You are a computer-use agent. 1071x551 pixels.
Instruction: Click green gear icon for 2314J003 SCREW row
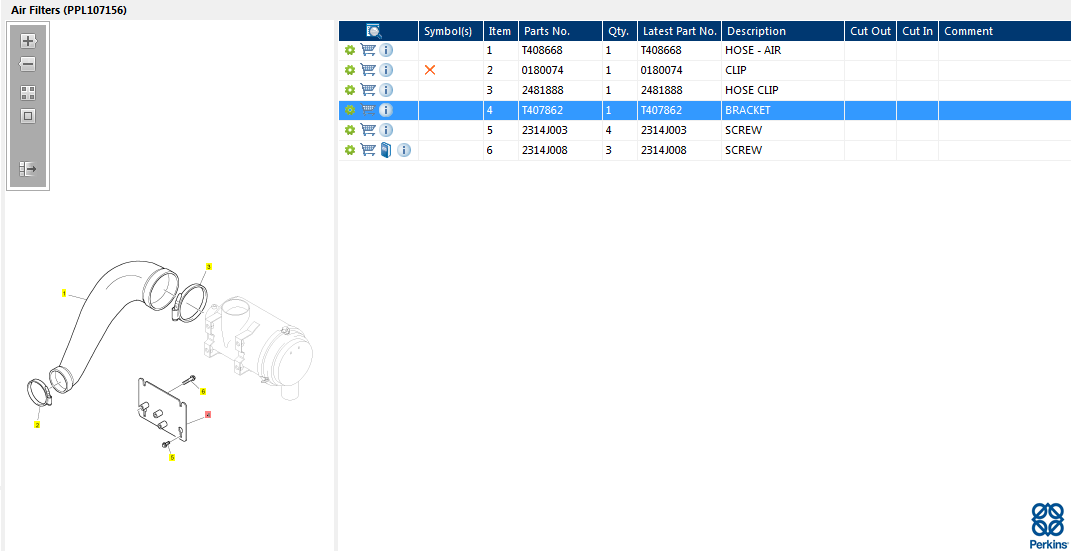(x=350, y=130)
